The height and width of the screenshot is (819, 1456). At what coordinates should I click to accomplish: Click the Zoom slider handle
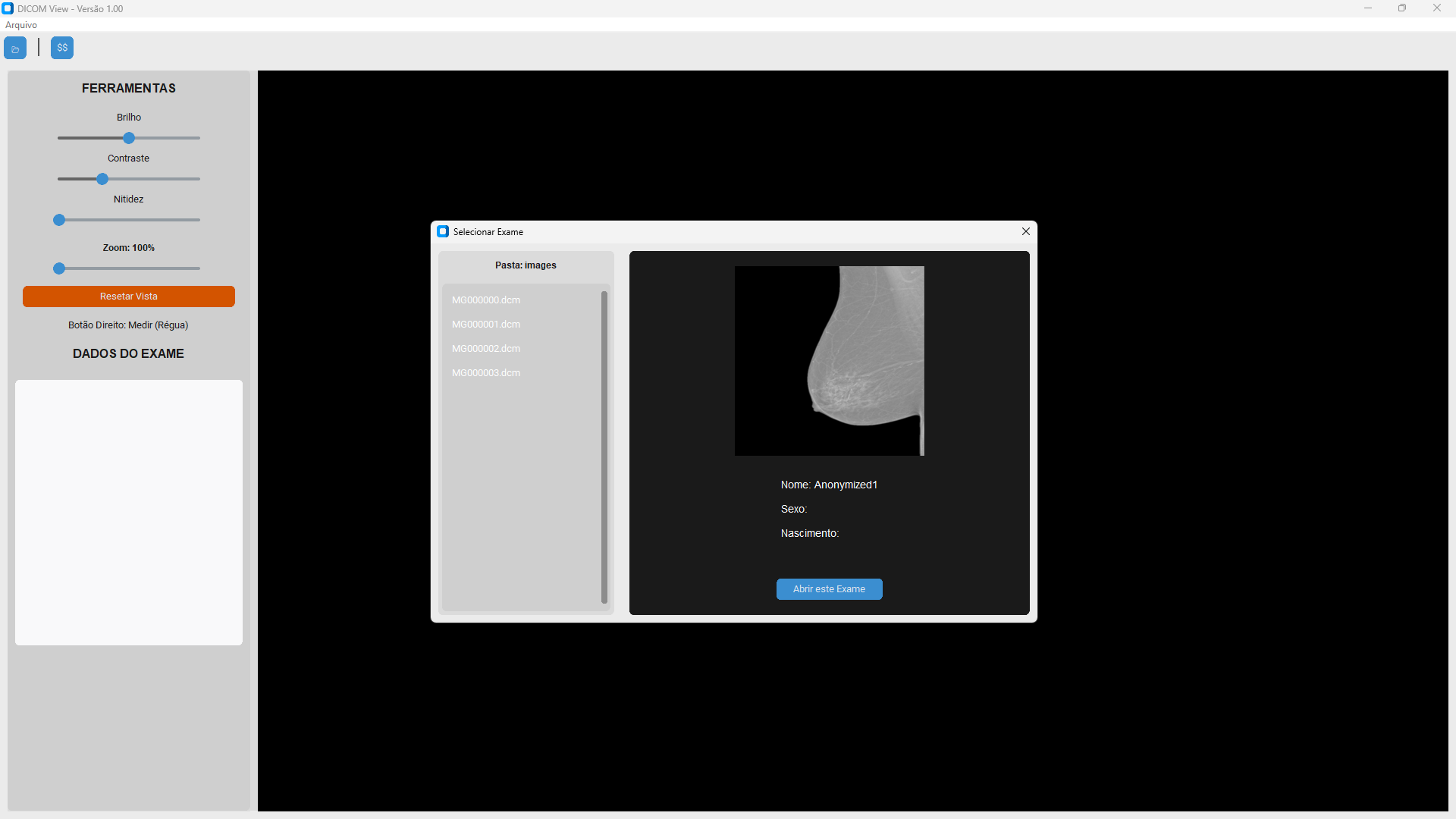(59, 268)
